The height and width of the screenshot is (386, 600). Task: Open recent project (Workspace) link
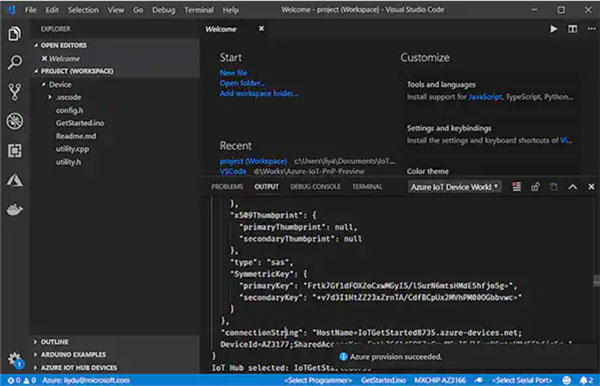(x=253, y=161)
